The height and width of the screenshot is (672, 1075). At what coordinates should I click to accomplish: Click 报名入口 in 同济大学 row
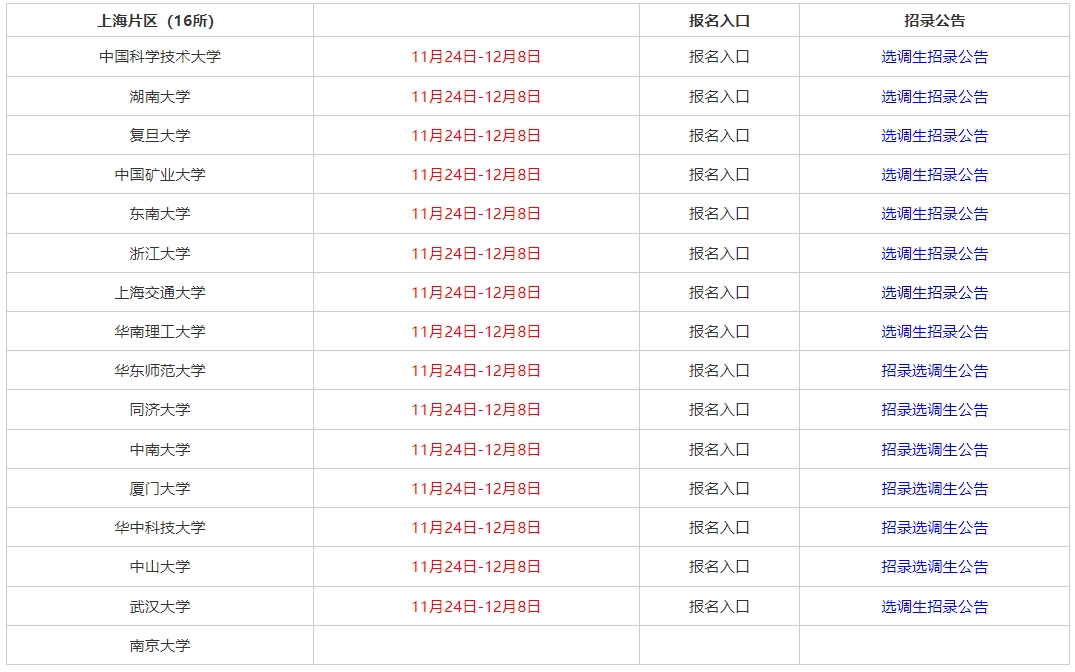[x=718, y=410]
